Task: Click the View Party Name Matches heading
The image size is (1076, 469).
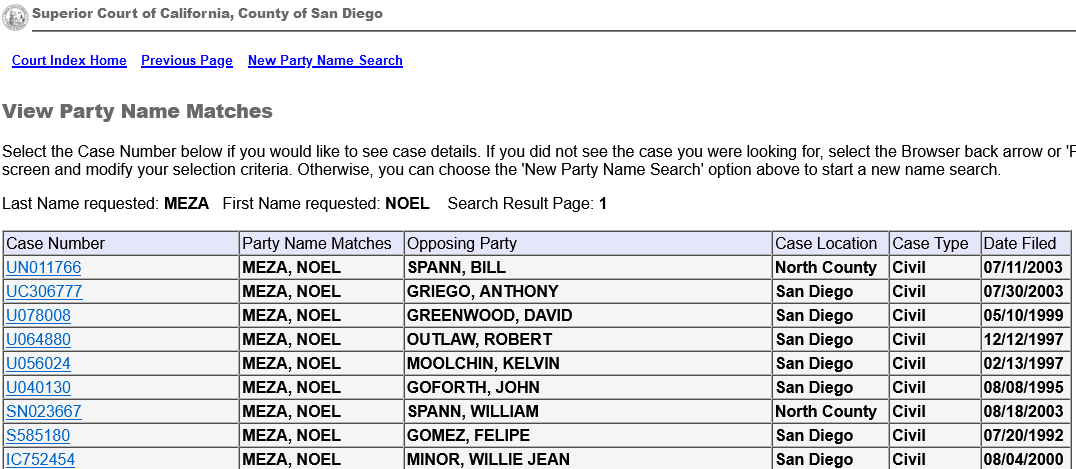Action: pyautogui.click(x=137, y=111)
